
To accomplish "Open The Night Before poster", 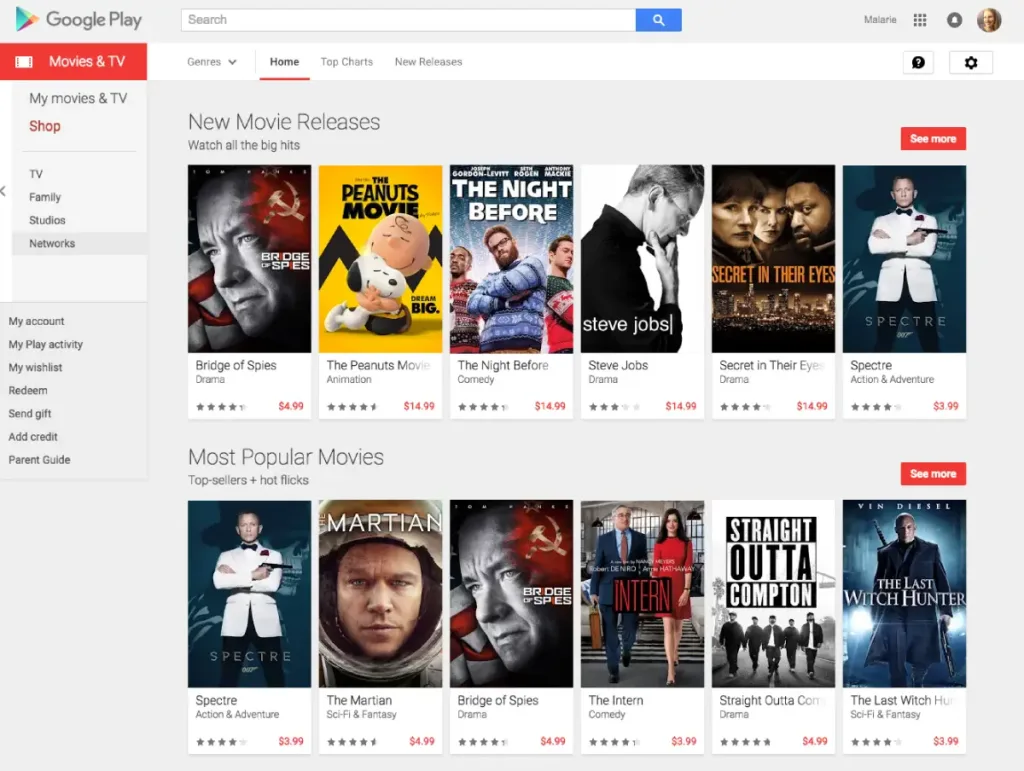I will (x=511, y=259).
